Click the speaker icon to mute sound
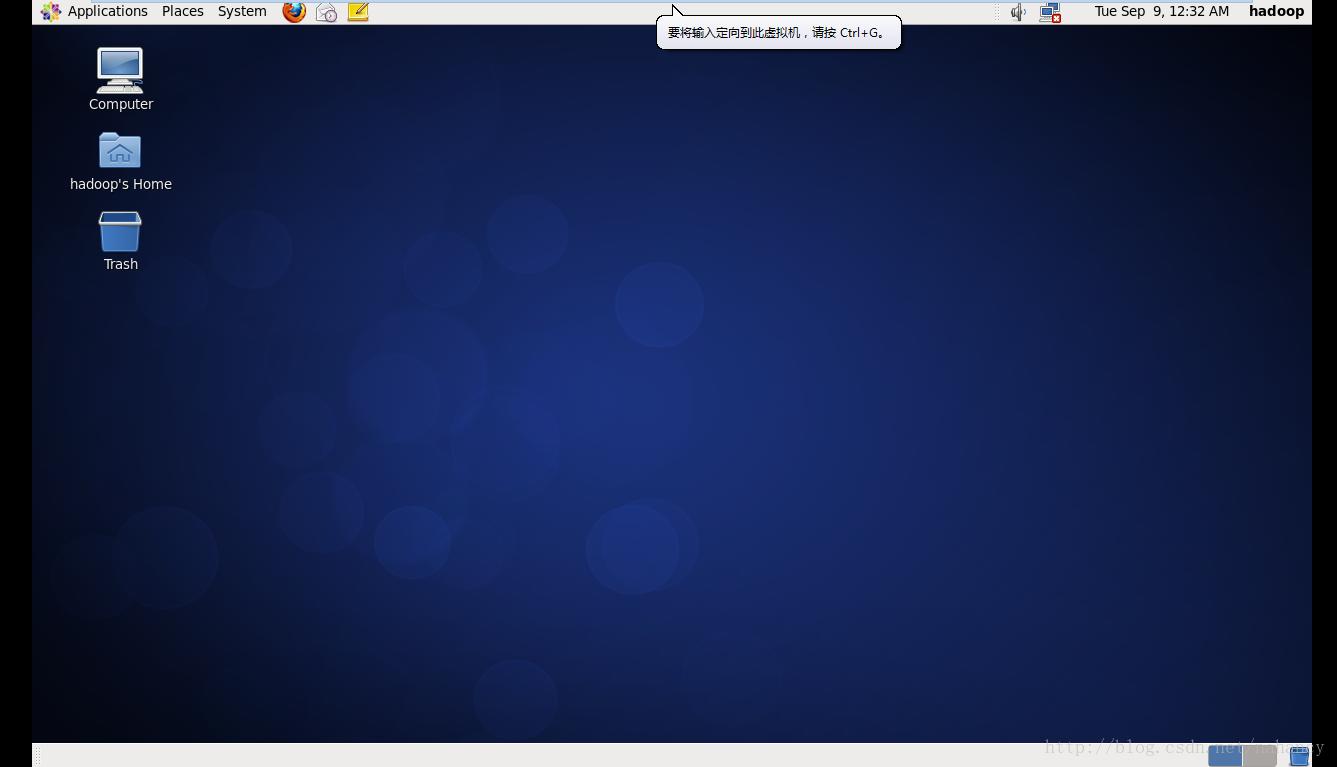The image size is (1337, 767). point(1017,12)
